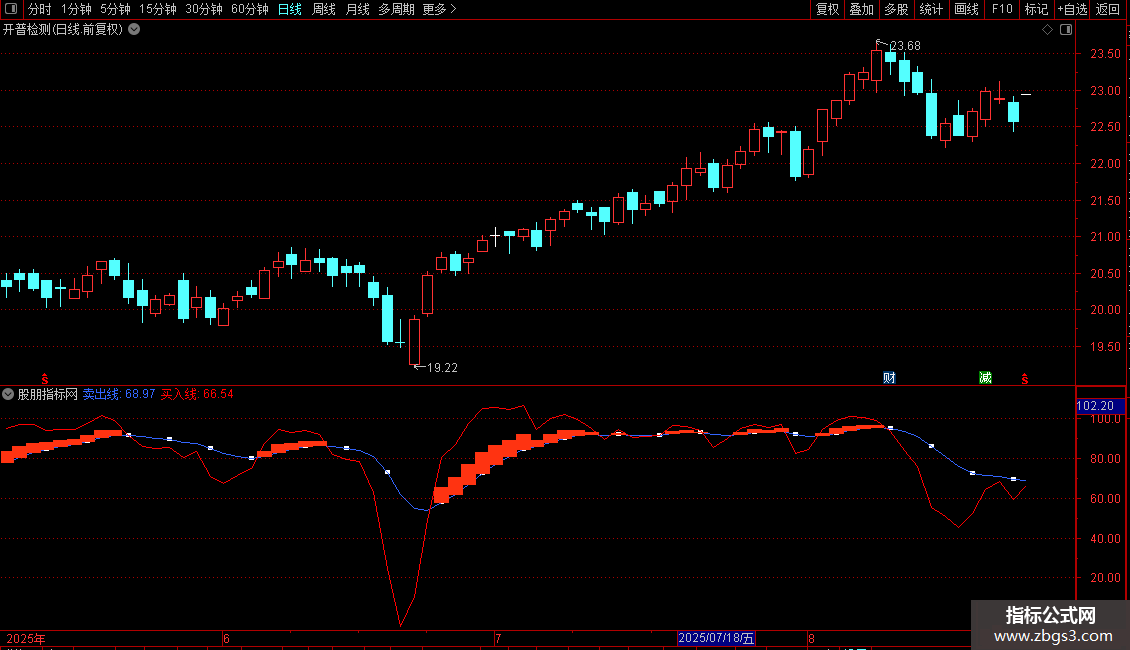The height and width of the screenshot is (650, 1130).
Task: Select the 日线 daily tab
Action: coord(290,9)
